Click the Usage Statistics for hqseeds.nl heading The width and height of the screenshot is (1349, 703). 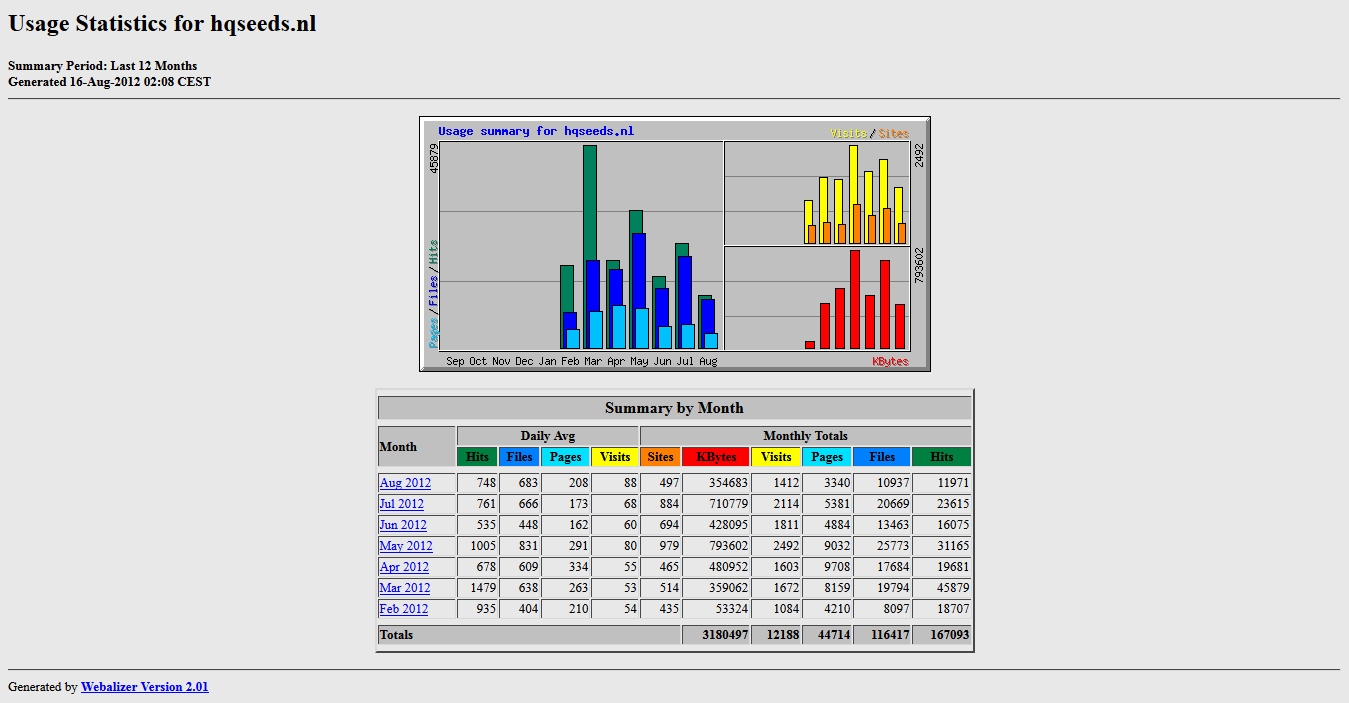tap(162, 24)
